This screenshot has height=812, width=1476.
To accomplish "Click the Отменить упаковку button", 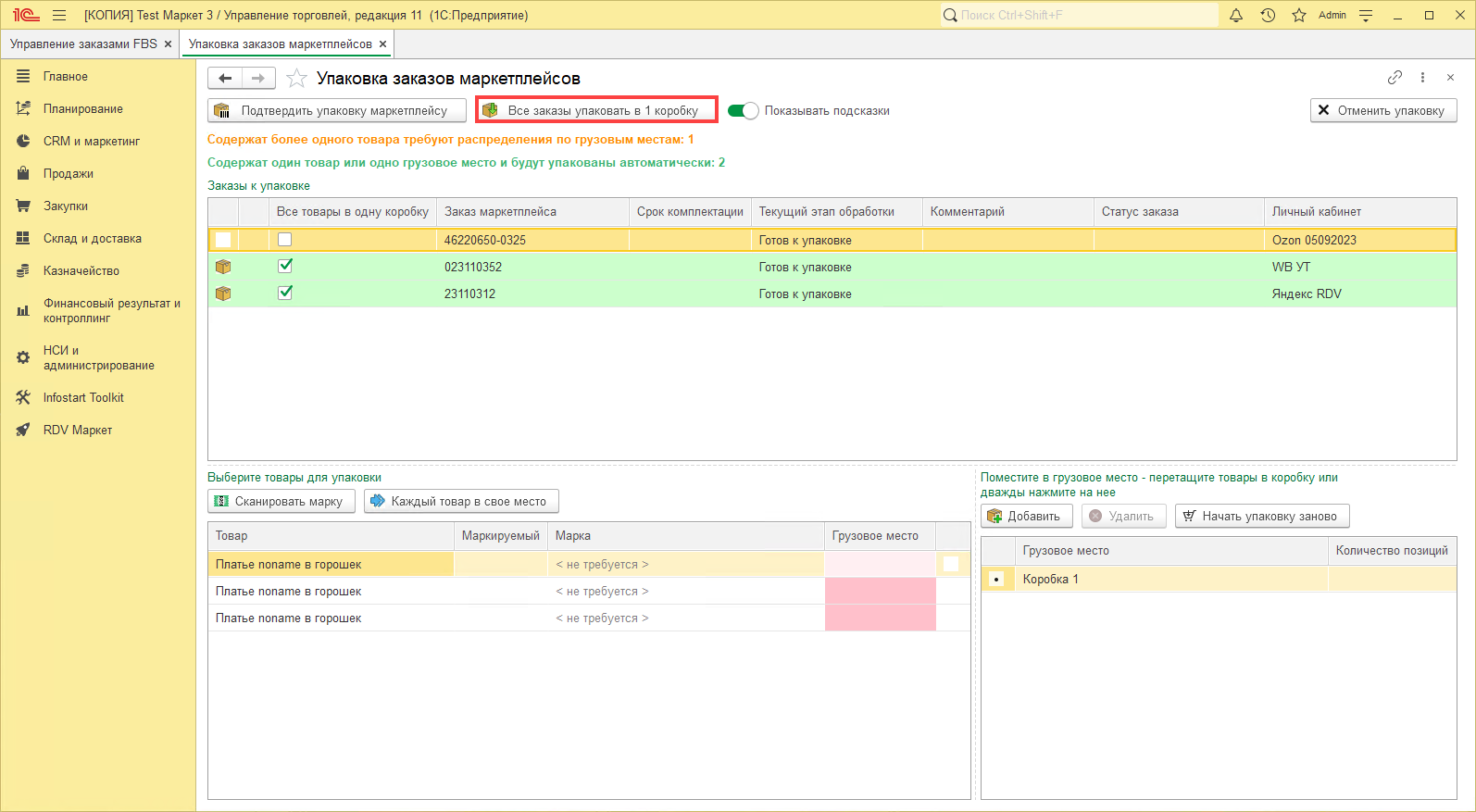I will [x=1382, y=111].
